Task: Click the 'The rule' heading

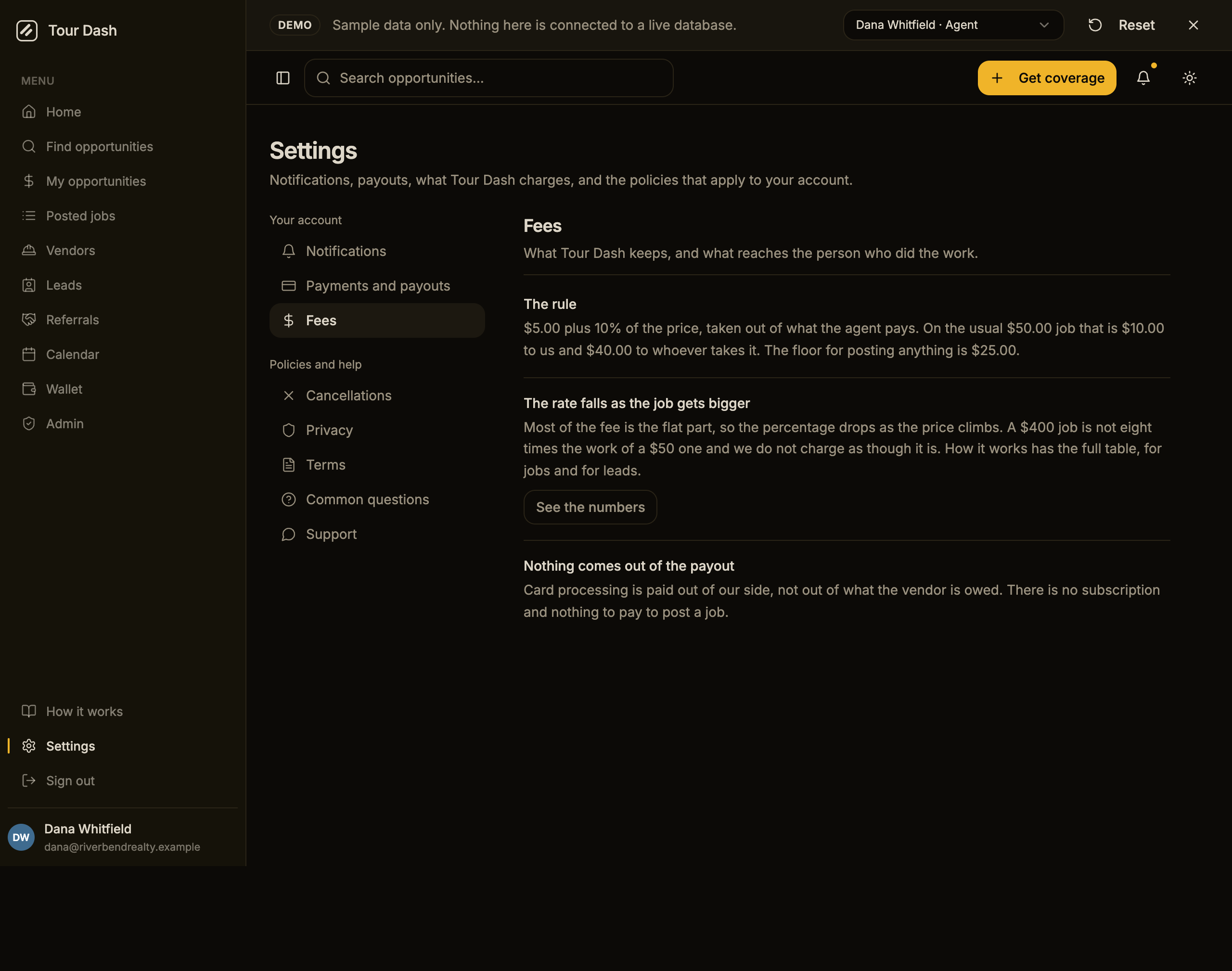Action: pos(550,304)
